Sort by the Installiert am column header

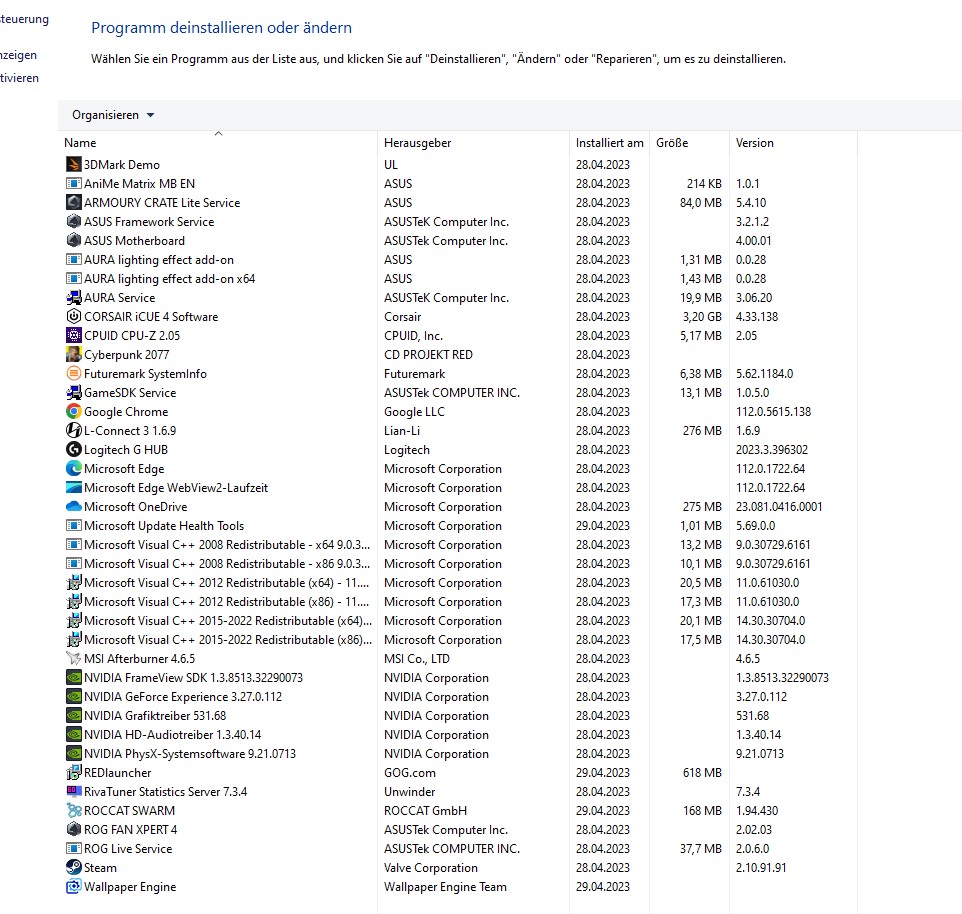609,143
